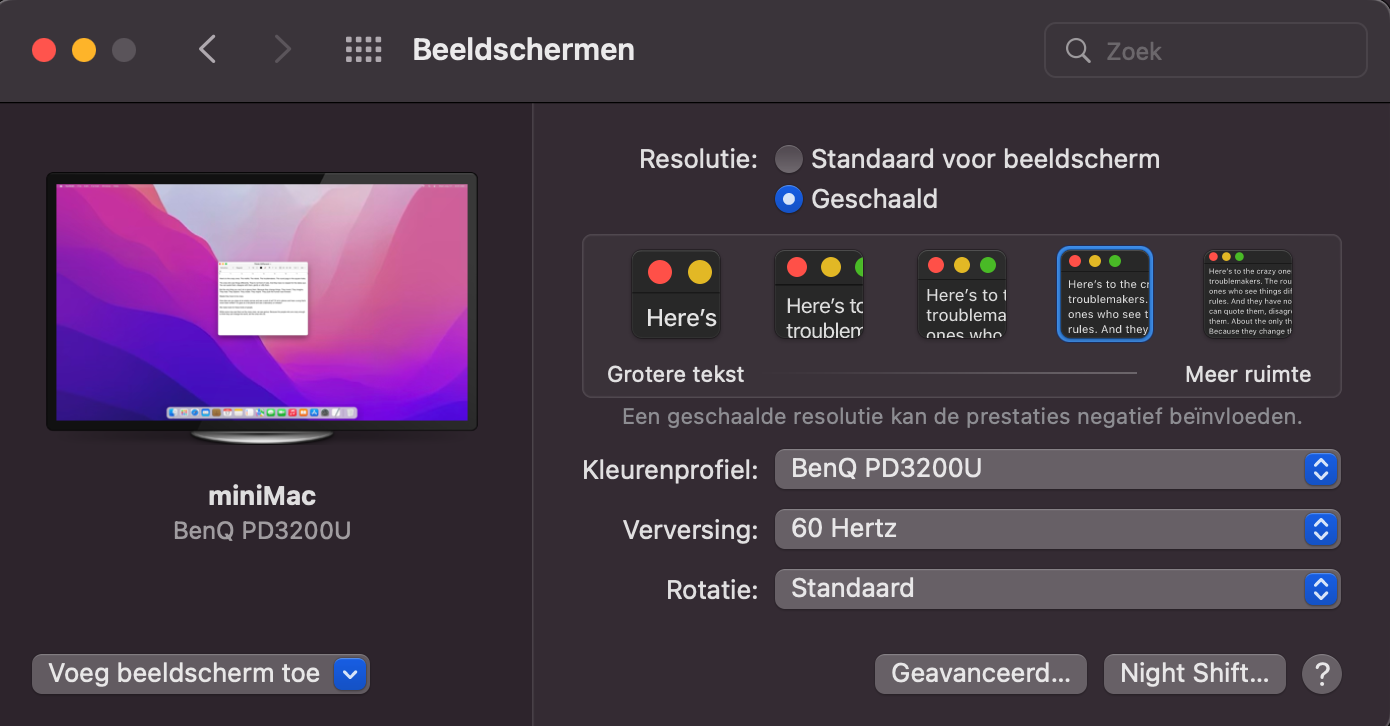1390x726 pixels.
Task: Select the largest text resolution thumbnail
Action: pos(676,294)
